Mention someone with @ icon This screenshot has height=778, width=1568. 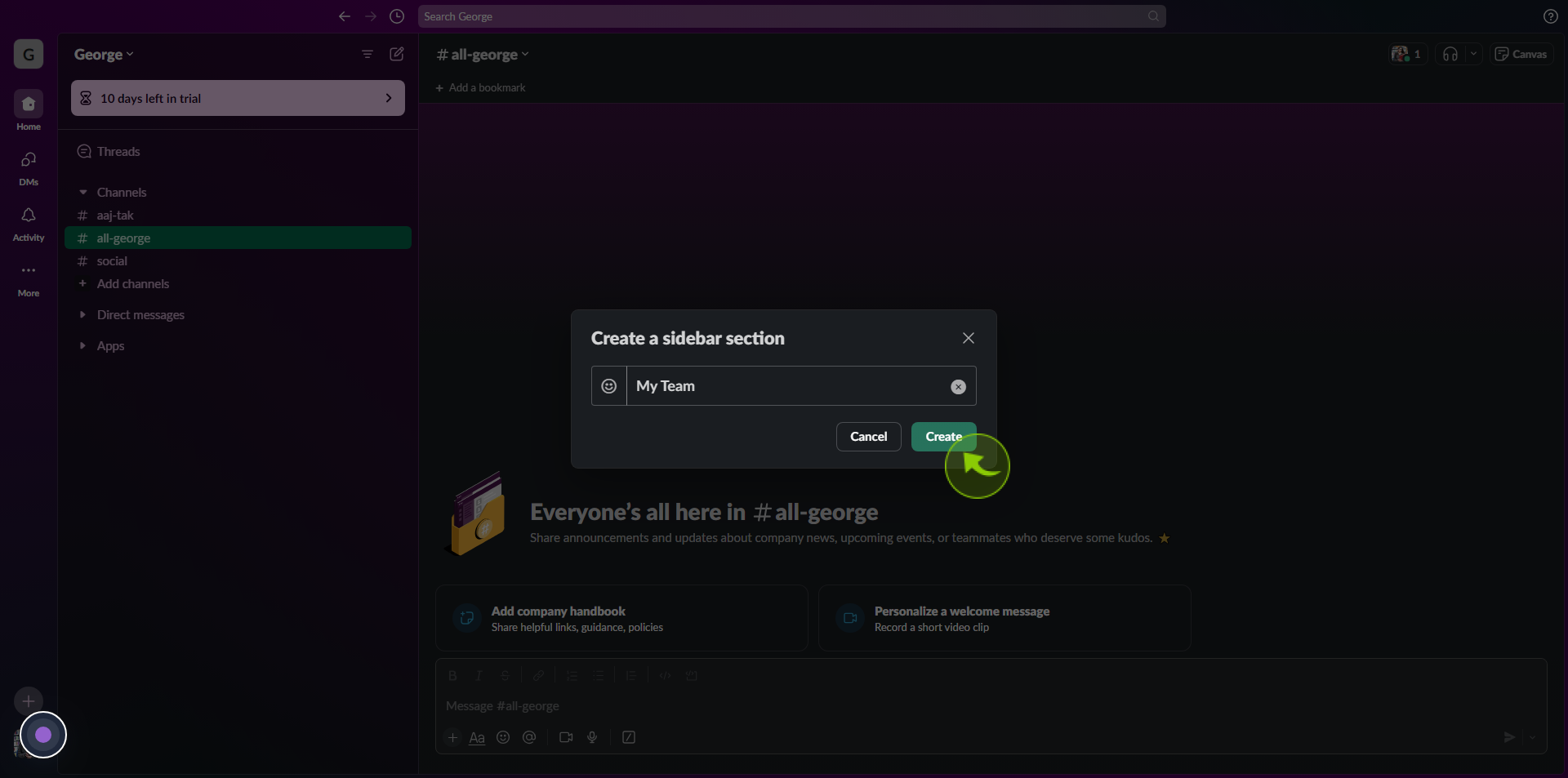(x=529, y=738)
